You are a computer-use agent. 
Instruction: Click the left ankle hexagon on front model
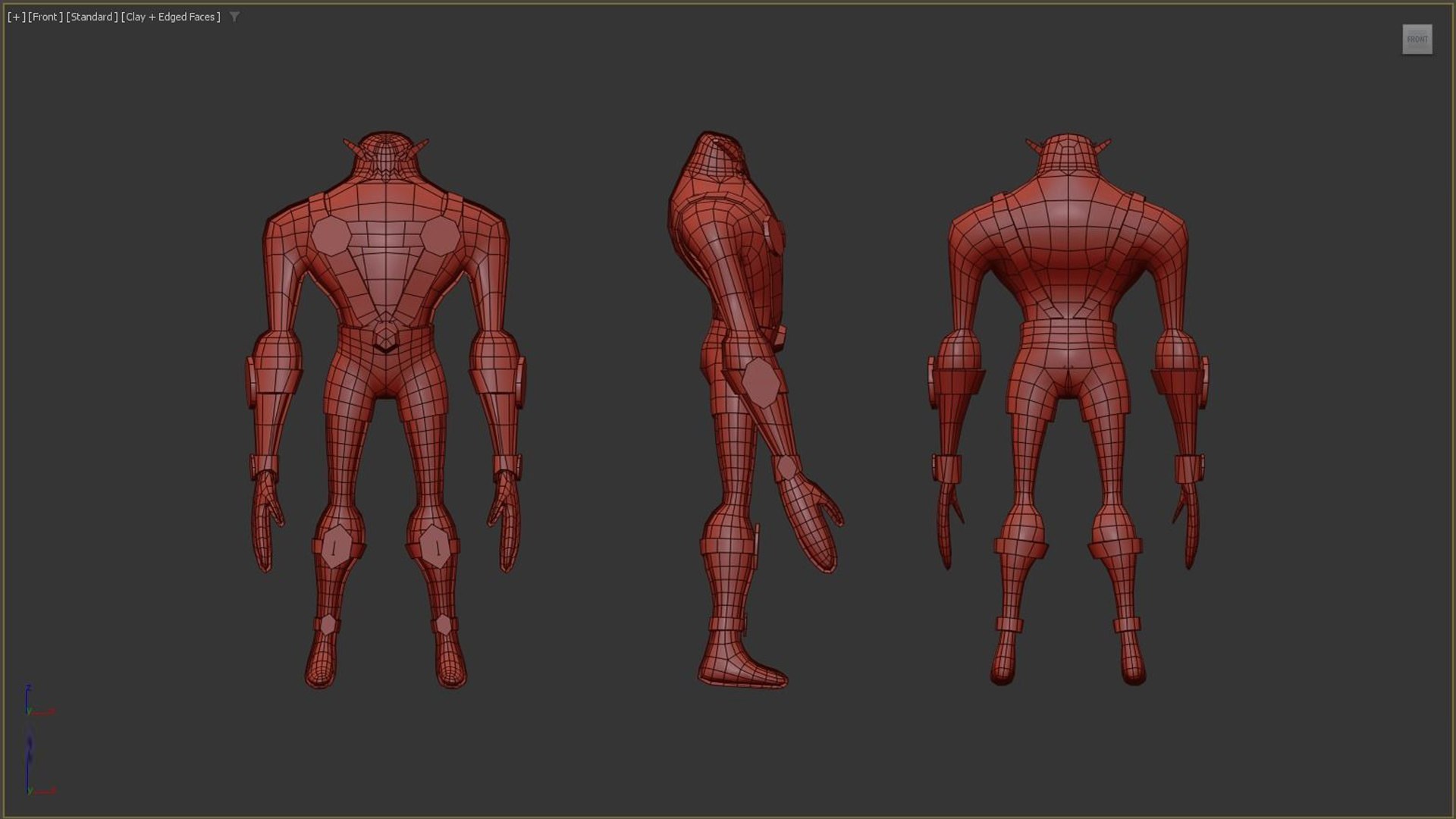click(327, 624)
